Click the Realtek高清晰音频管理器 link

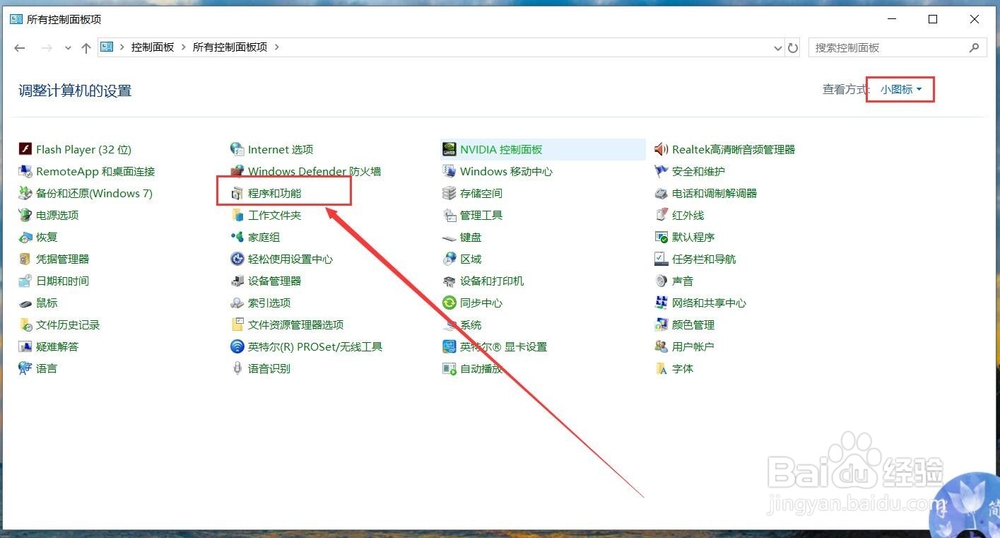click(x=733, y=149)
